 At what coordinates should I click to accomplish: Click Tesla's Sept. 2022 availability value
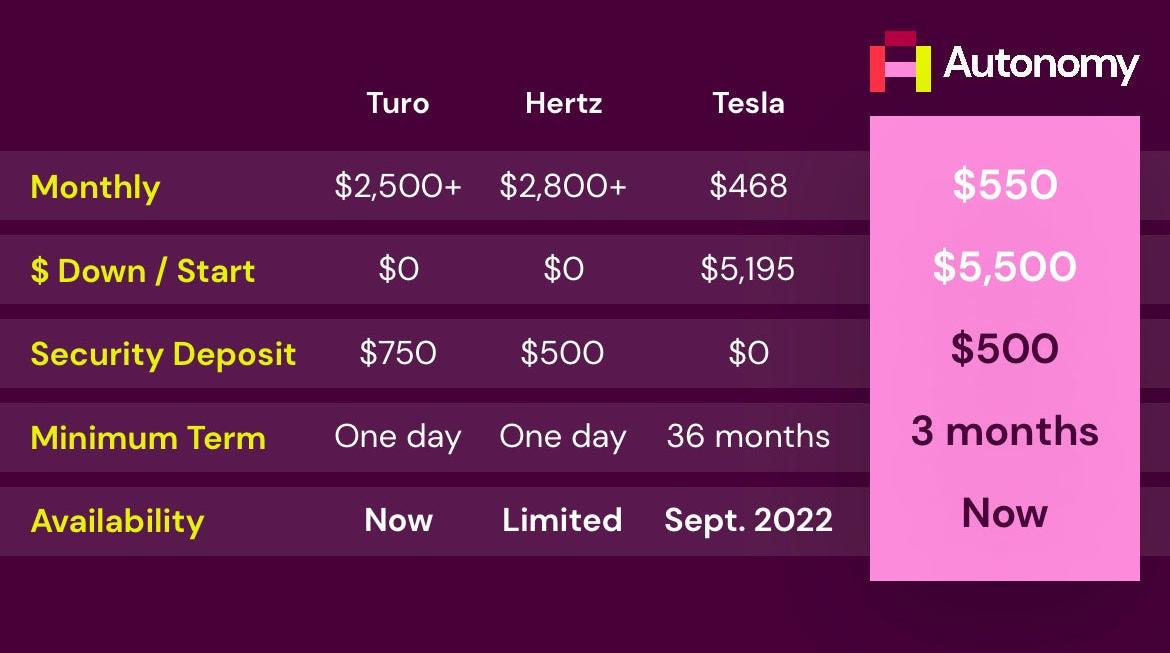click(x=748, y=520)
